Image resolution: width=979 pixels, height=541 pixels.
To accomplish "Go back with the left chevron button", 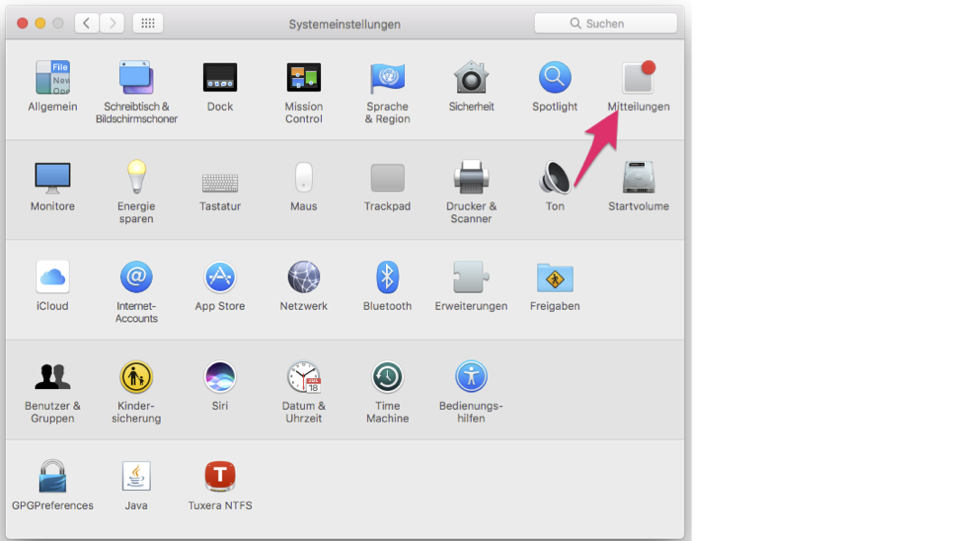I will [87, 23].
